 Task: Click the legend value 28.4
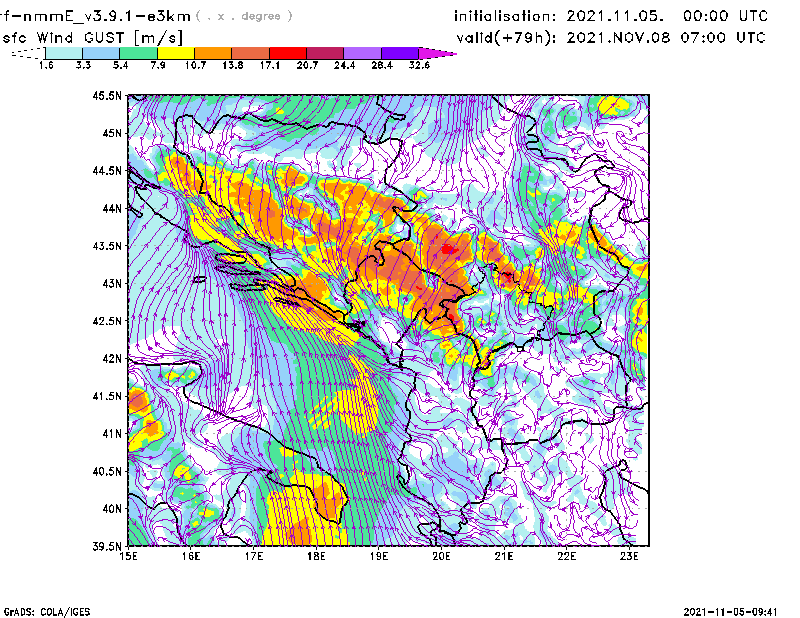[382, 65]
